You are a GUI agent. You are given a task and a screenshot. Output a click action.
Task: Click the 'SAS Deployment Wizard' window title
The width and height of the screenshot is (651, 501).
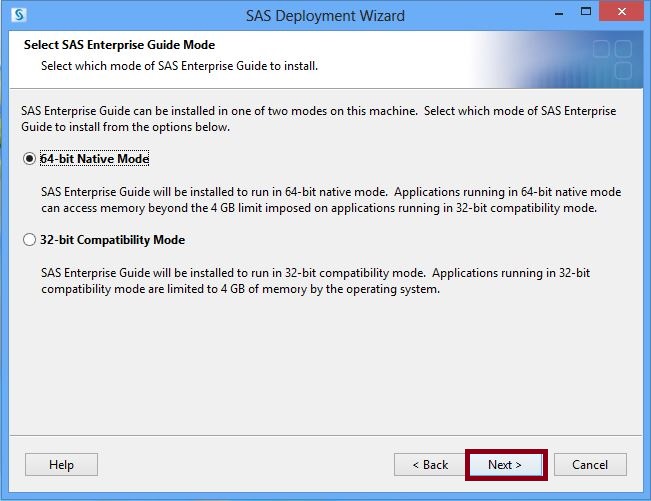pos(325,16)
